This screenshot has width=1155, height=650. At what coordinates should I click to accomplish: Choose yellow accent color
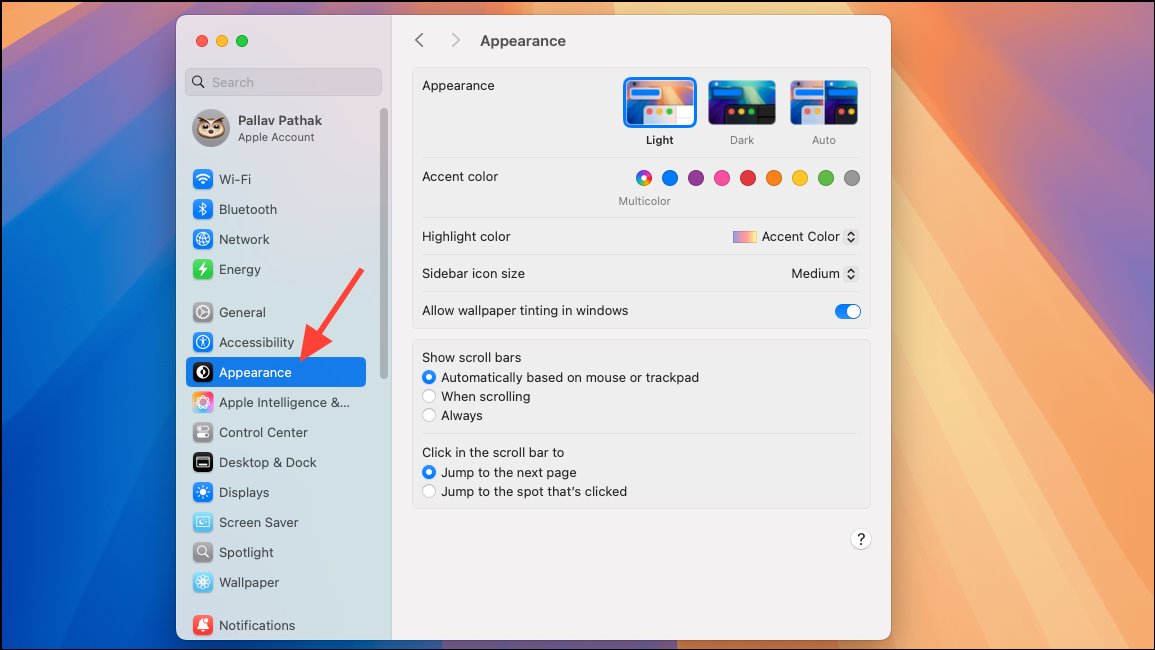coord(800,178)
